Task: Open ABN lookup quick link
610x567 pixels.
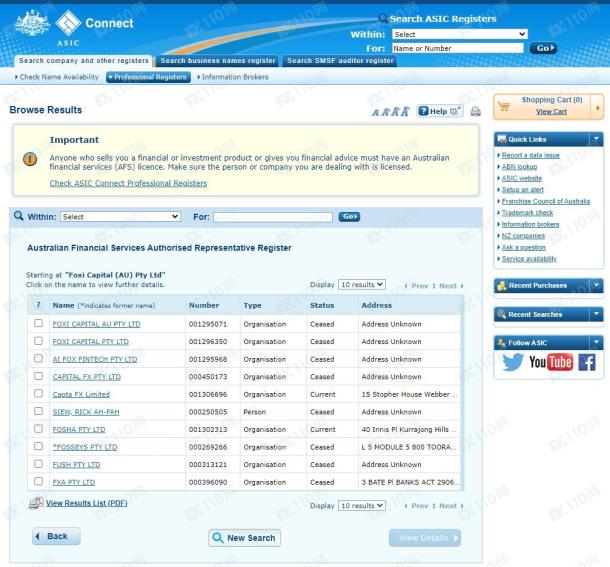Action: pyautogui.click(x=519, y=167)
